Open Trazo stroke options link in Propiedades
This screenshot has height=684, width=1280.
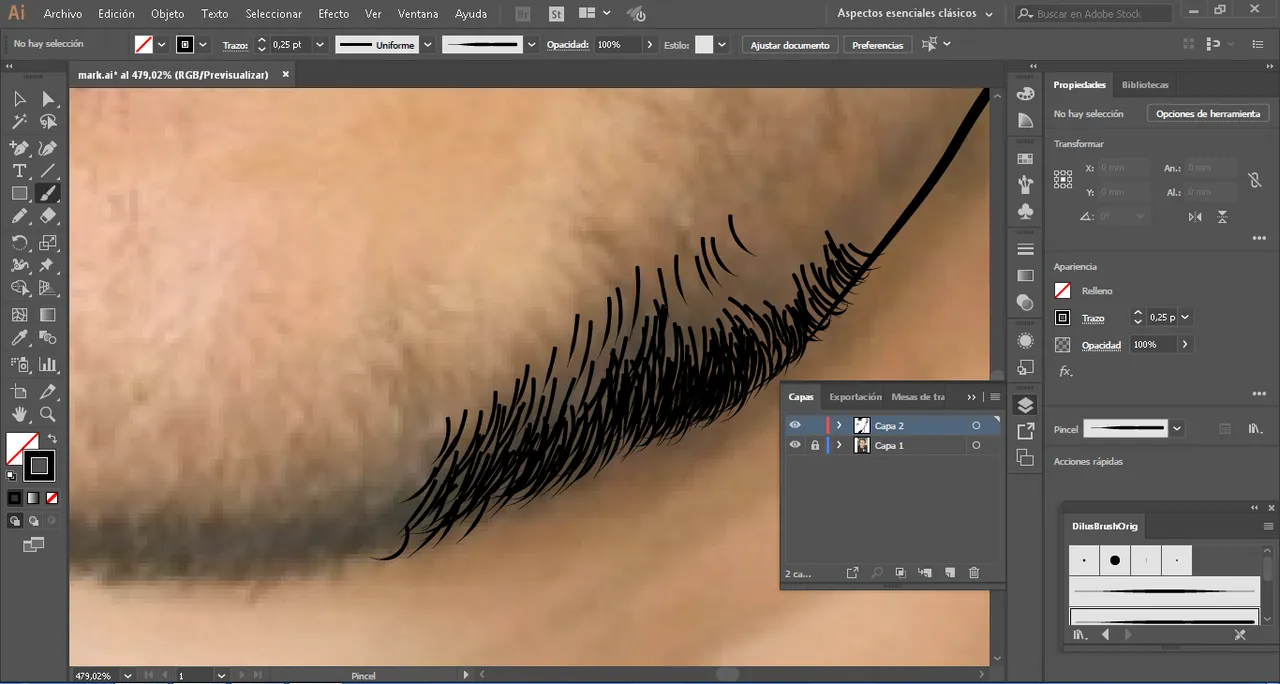[x=1093, y=318]
